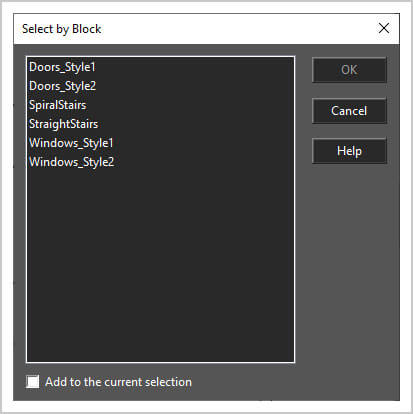Enable Add to the current selection
The height and width of the screenshot is (414, 413).
click(x=33, y=382)
